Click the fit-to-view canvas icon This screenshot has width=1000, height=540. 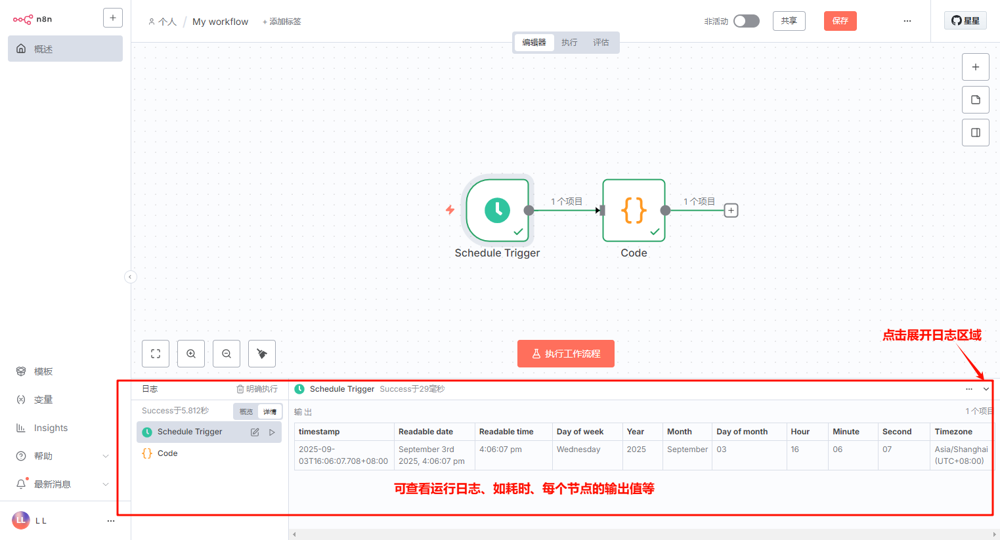156,353
